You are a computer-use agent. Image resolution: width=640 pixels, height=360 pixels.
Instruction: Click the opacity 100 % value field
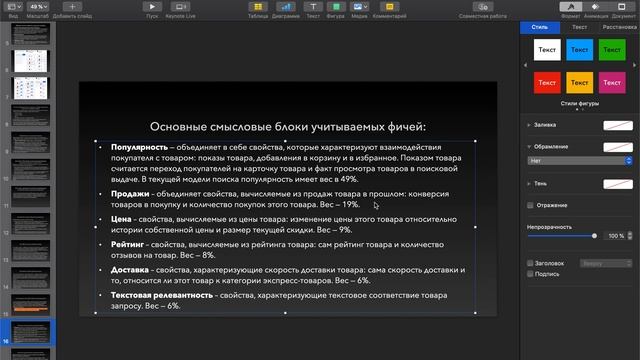click(x=615, y=236)
